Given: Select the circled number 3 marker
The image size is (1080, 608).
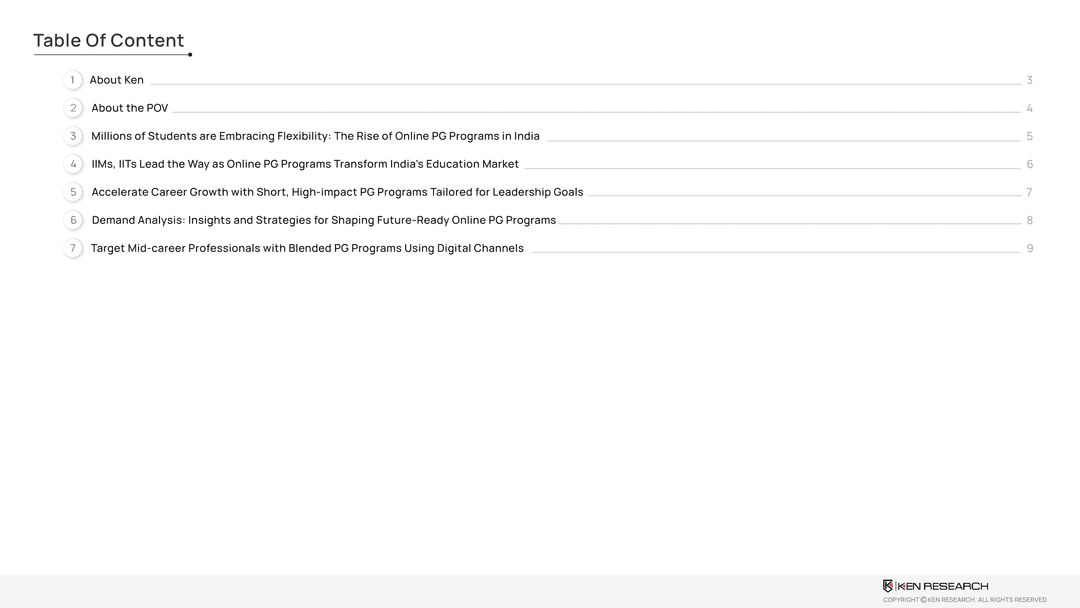Looking at the screenshot, I should (73, 136).
